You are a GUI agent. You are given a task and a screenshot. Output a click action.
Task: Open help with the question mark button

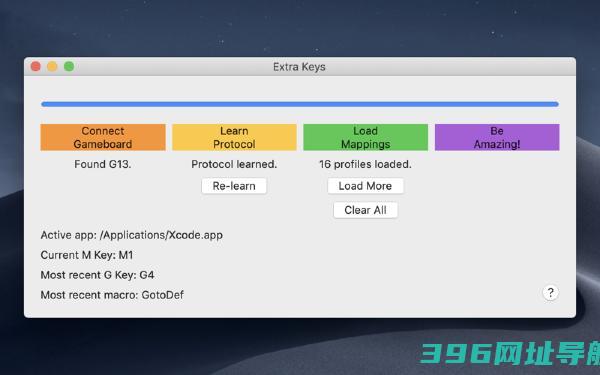550,293
